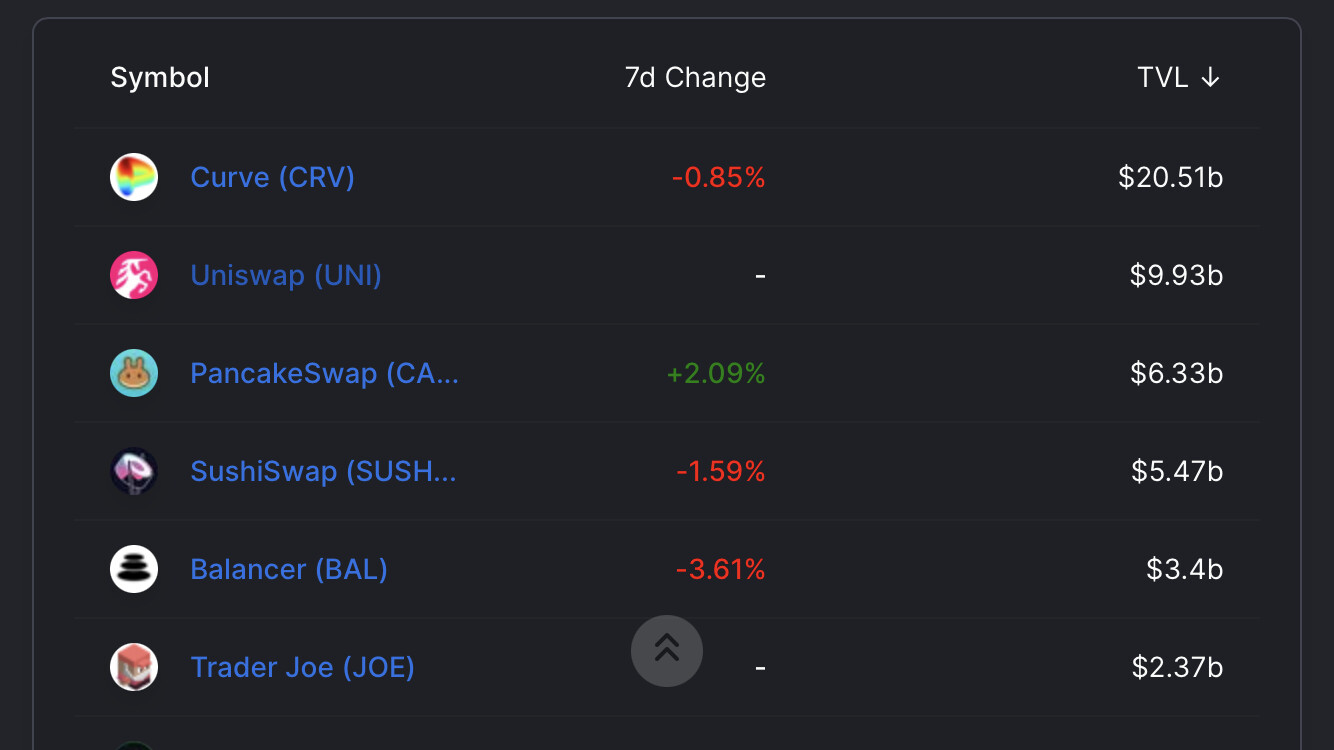Screen dimensions: 1334x750
Task: Click the Balancer stacked stones logo
Action: click(x=134, y=569)
